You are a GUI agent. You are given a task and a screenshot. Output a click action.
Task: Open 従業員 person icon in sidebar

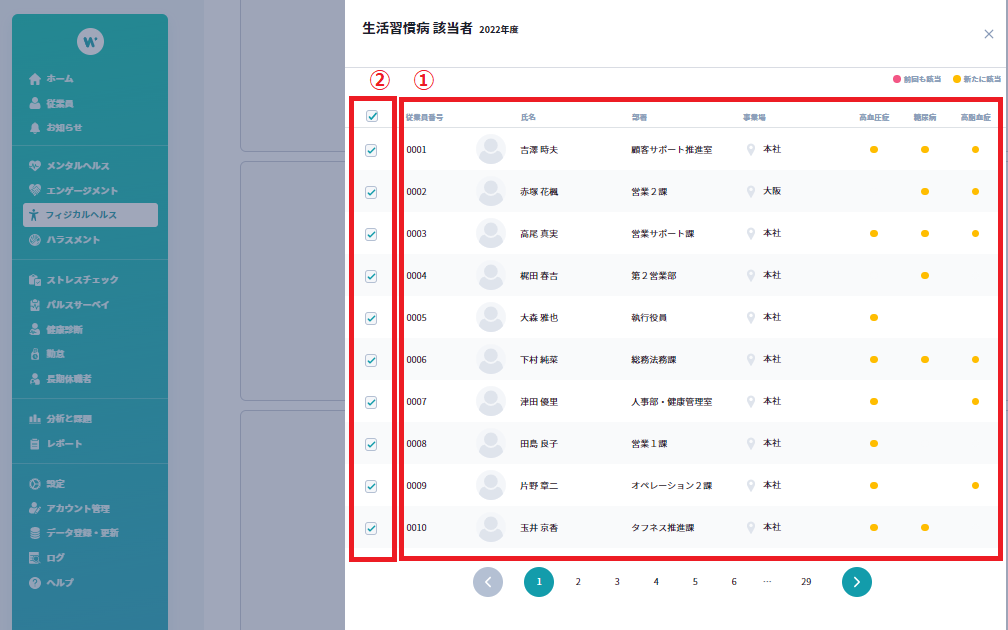click(x=35, y=104)
